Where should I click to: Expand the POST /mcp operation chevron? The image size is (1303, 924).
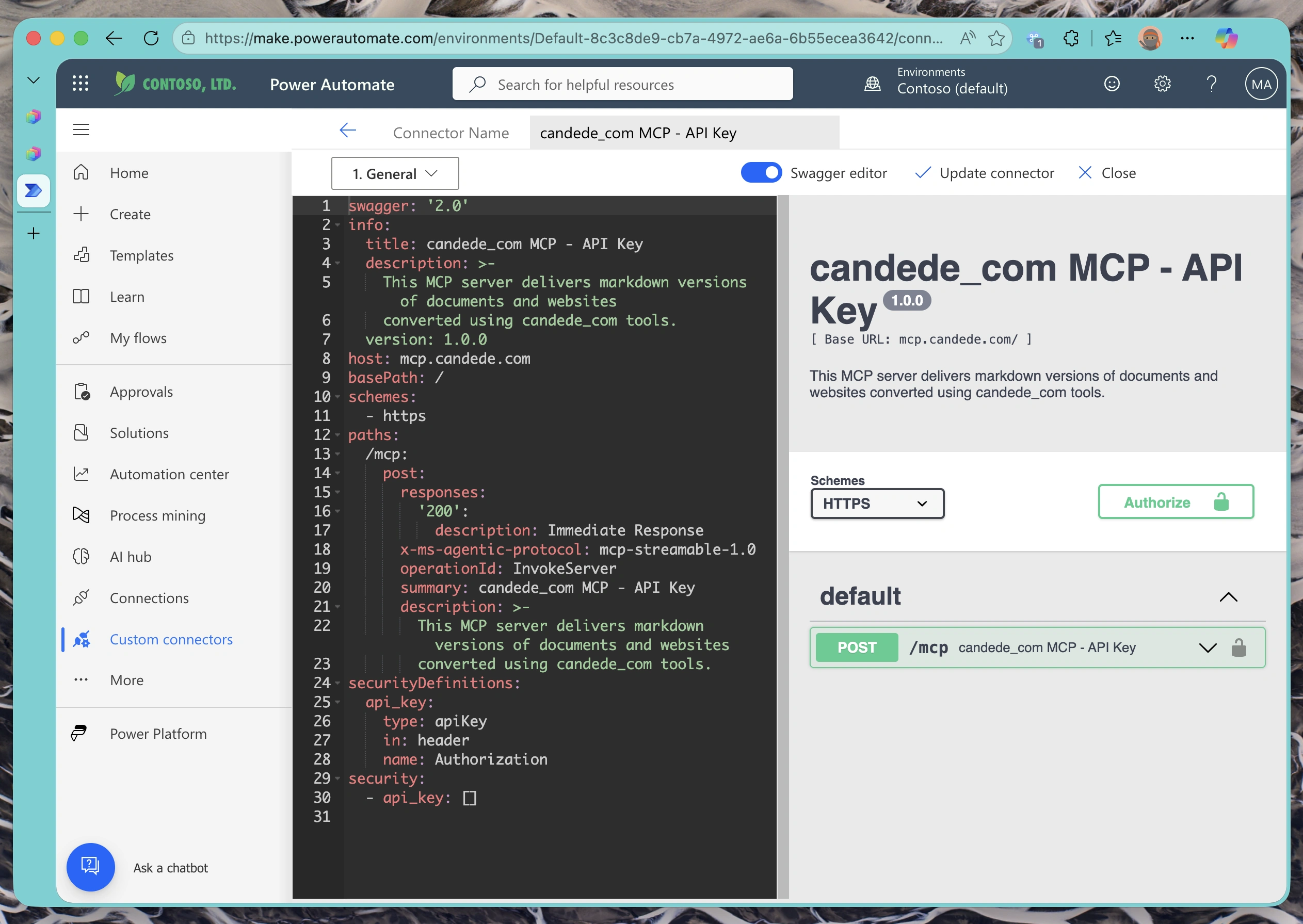[x=1207, y=647]
